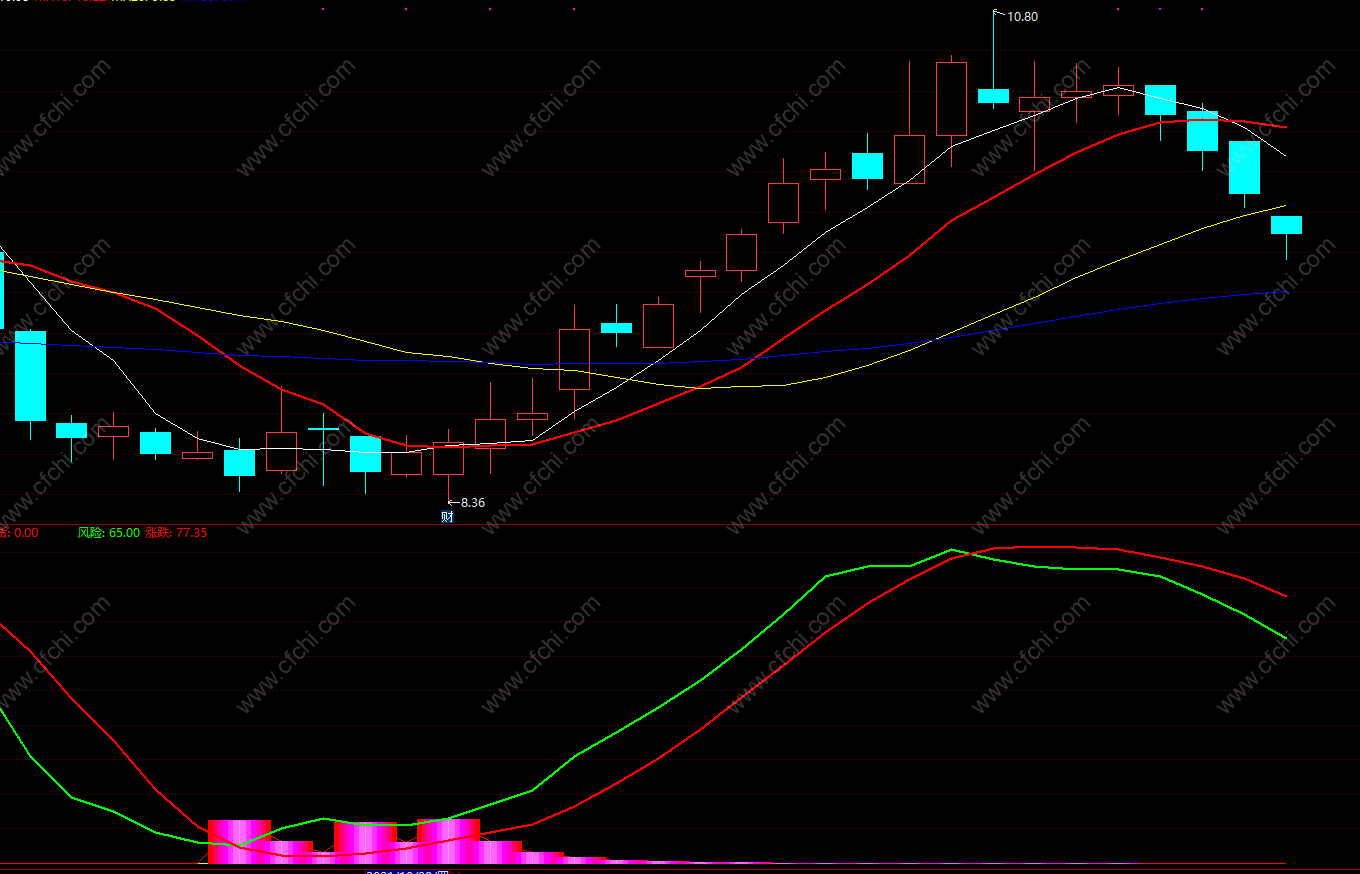Select the 10.80 high price label
The height and width of the screenshot is (874, 1360).
1023,17
